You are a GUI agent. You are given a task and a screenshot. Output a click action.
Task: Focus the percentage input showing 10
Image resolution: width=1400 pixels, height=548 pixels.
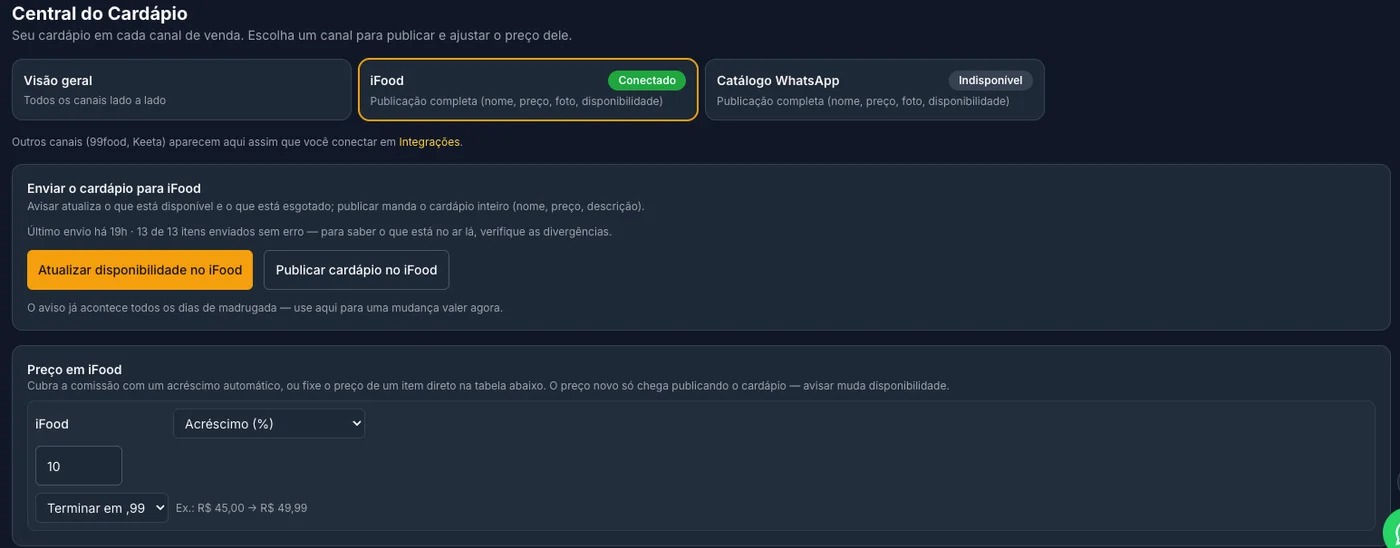(x=78, y=466)
